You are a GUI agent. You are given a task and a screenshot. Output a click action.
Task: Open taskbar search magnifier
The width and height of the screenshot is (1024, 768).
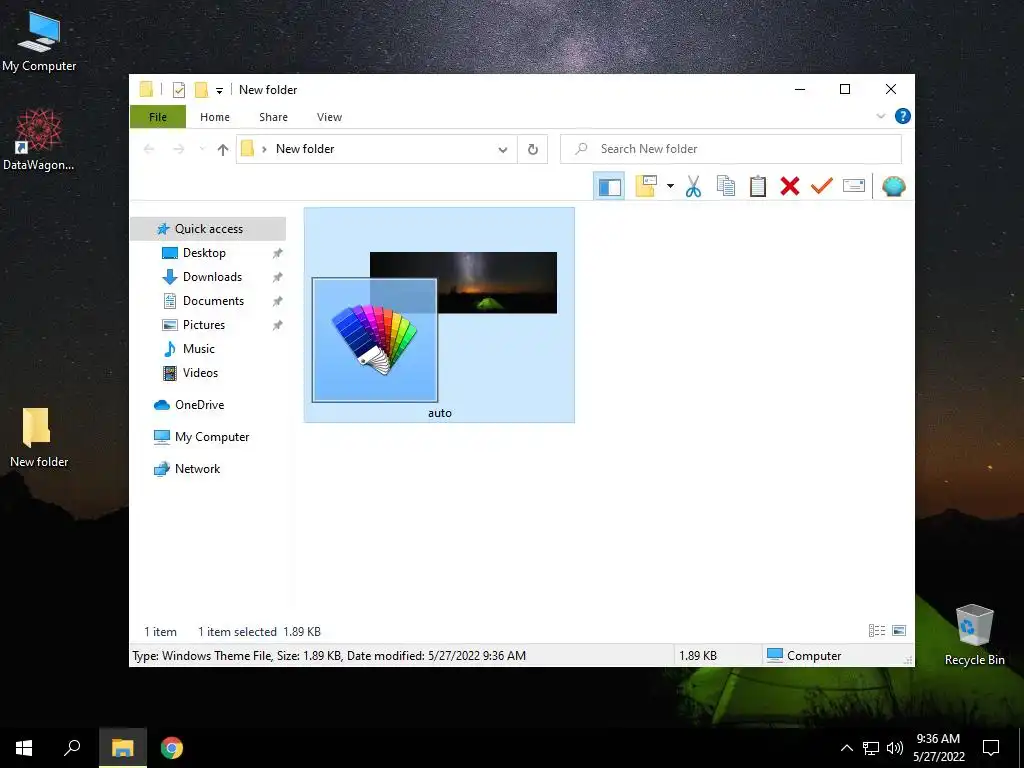(72, 748)
